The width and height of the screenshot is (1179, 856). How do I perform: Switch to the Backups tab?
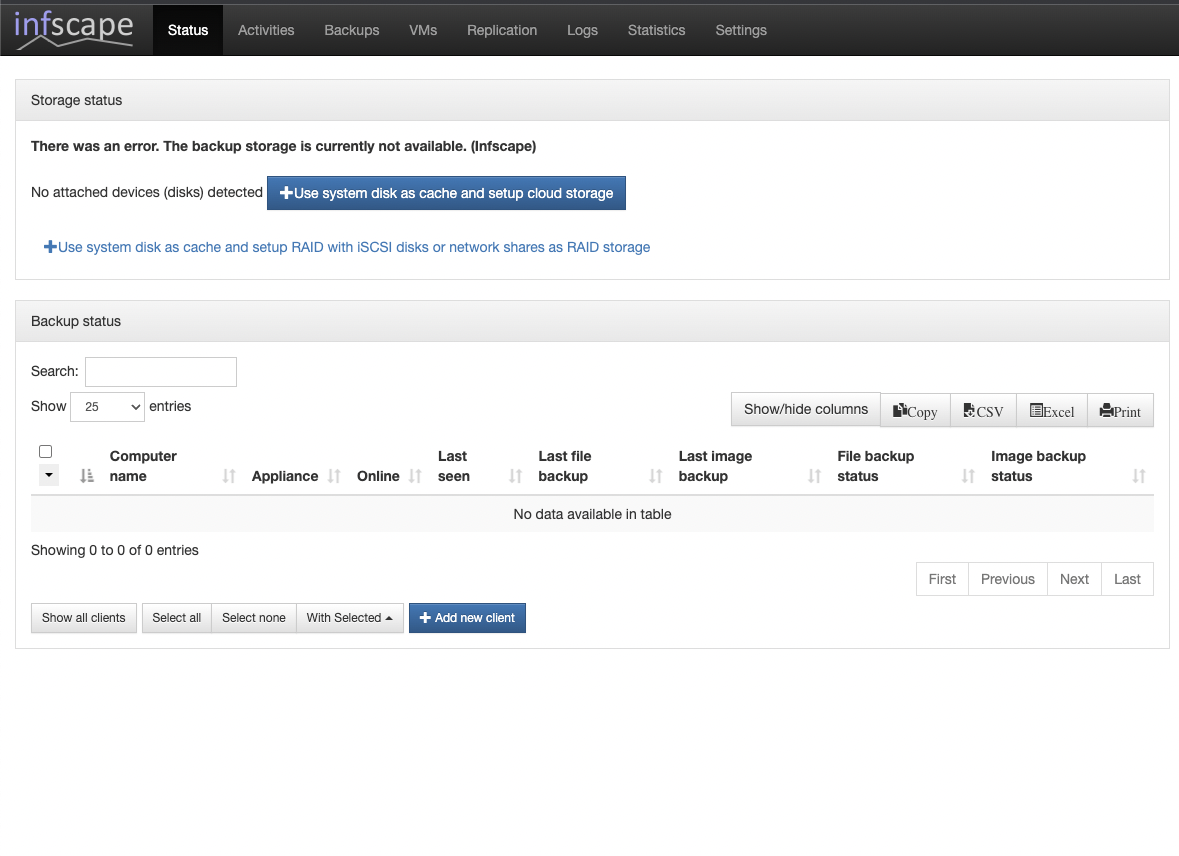point(351,30)
